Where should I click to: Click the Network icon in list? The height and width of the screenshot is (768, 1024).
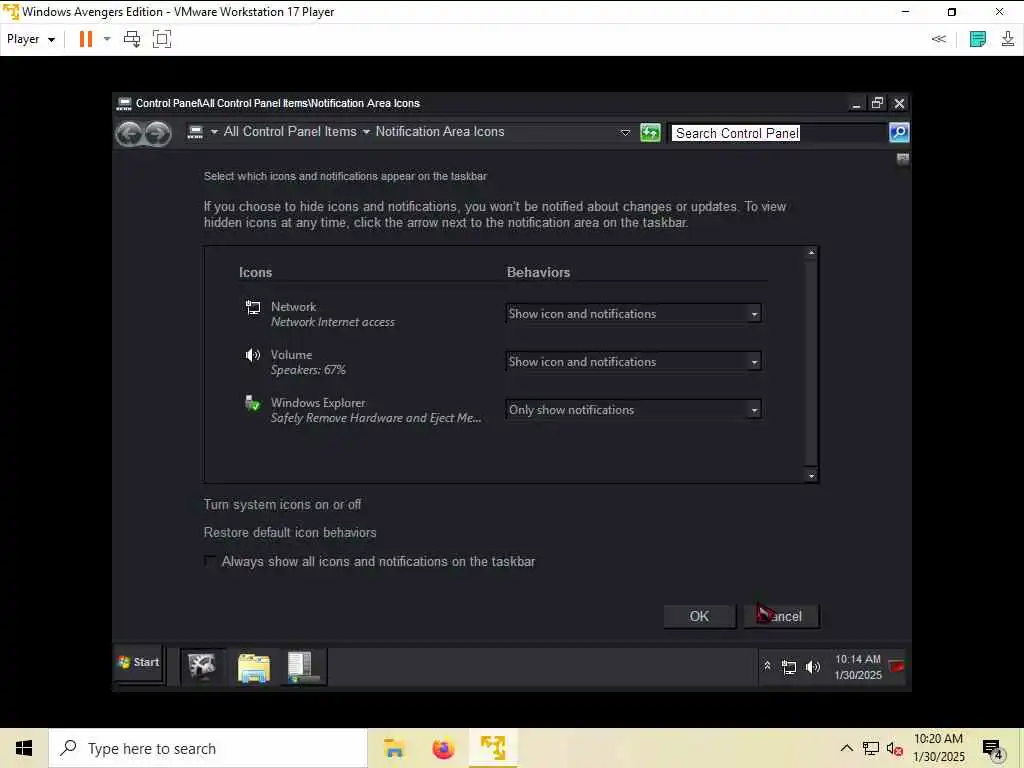253,307
